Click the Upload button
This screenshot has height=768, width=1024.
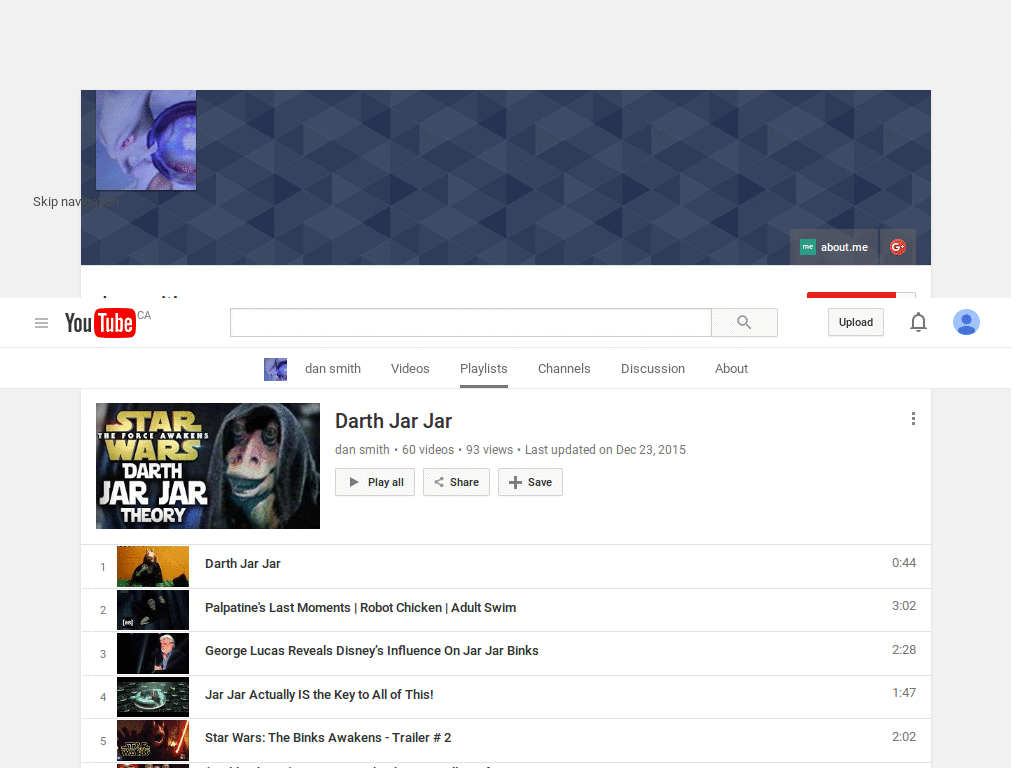(x=856, y=323)
